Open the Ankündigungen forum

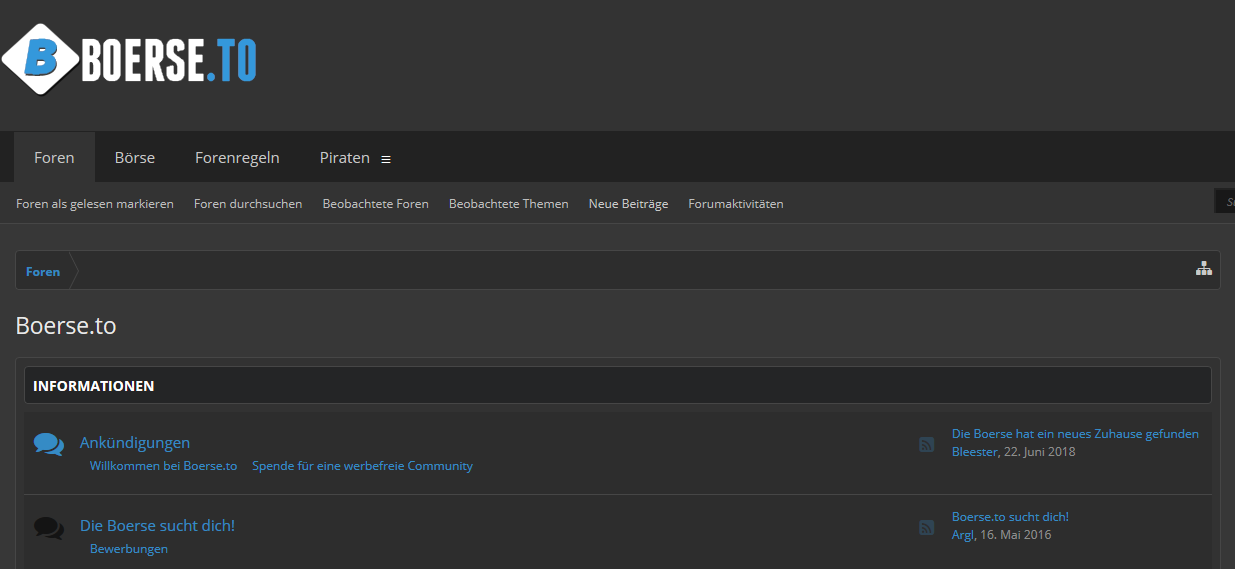click(x=135, y=442)
